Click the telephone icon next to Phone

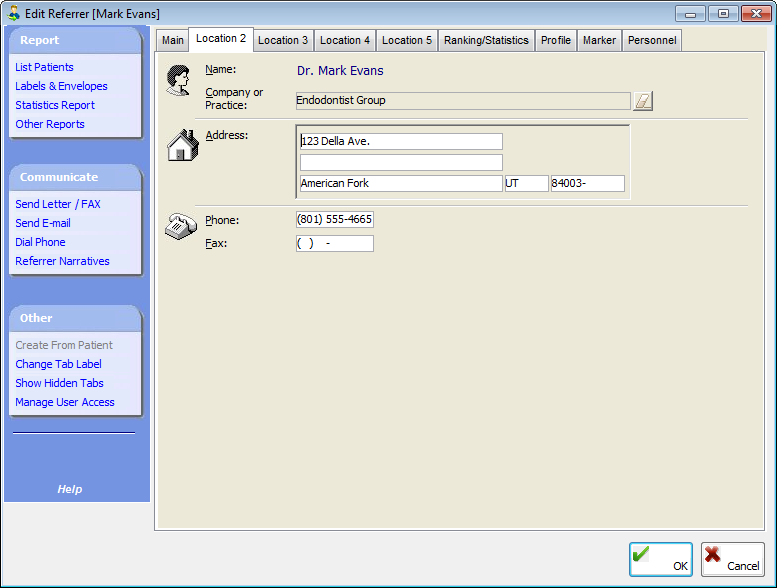[180, 228]
